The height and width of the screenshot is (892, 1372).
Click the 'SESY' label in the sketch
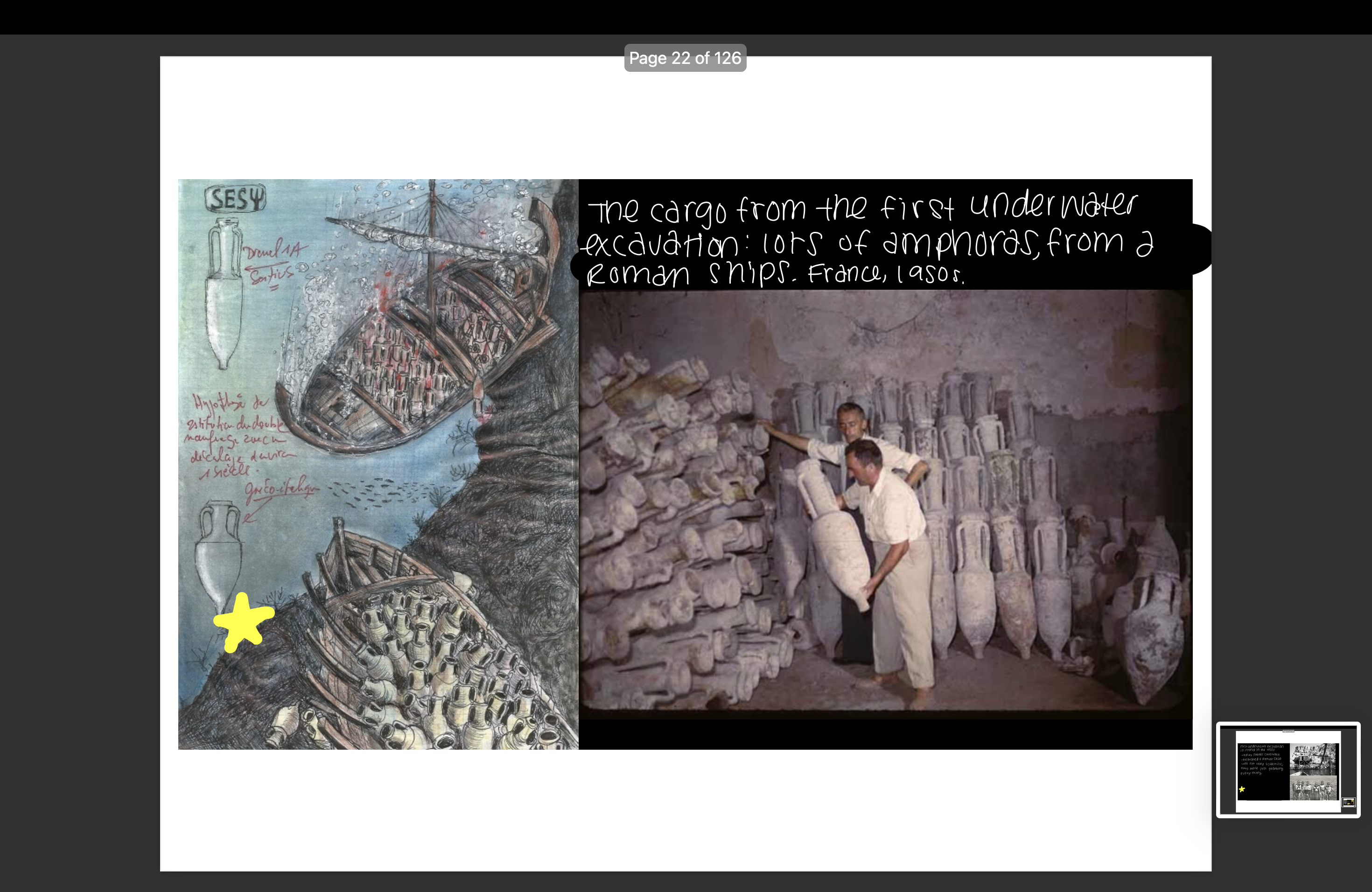pos(235,197)
